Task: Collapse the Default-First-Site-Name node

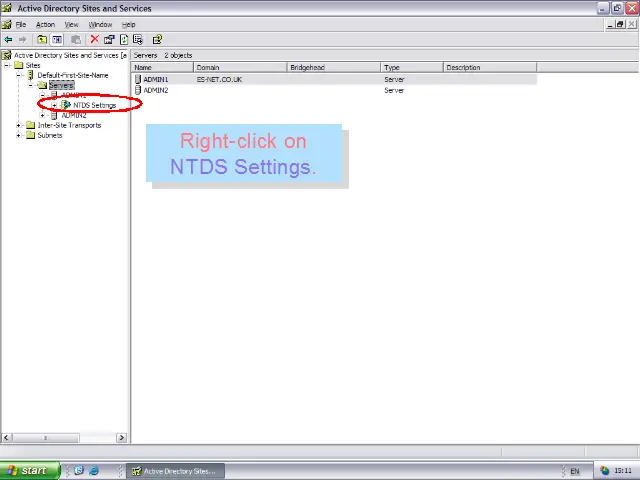Action: pos(19,75)
